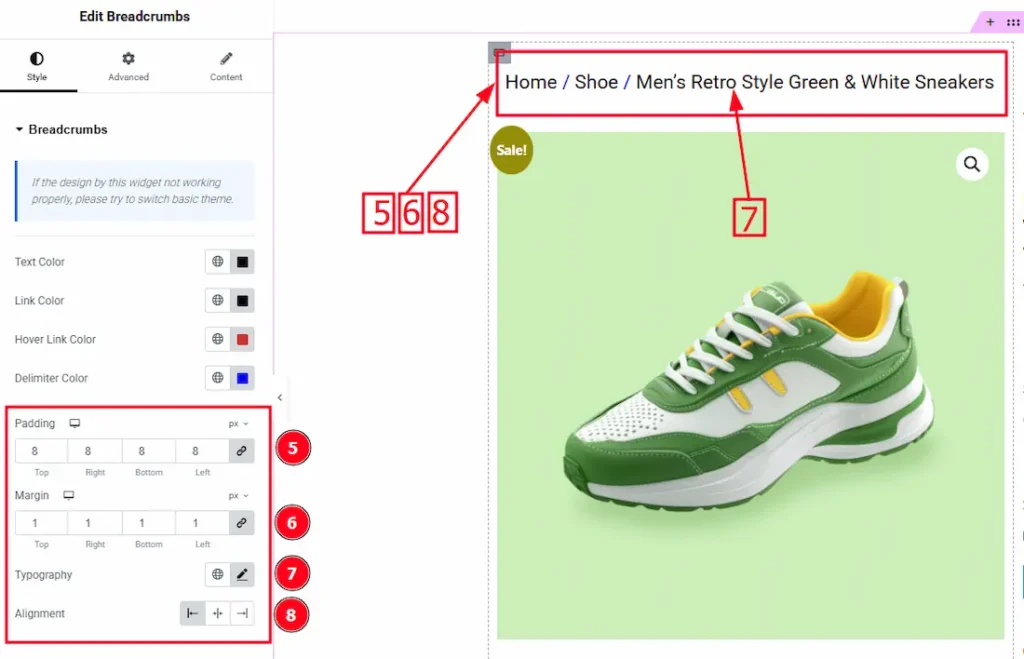This screenshot has height=659, width=1024.
Task: Open global color for Link Color
Action: [x=217, y=301]
